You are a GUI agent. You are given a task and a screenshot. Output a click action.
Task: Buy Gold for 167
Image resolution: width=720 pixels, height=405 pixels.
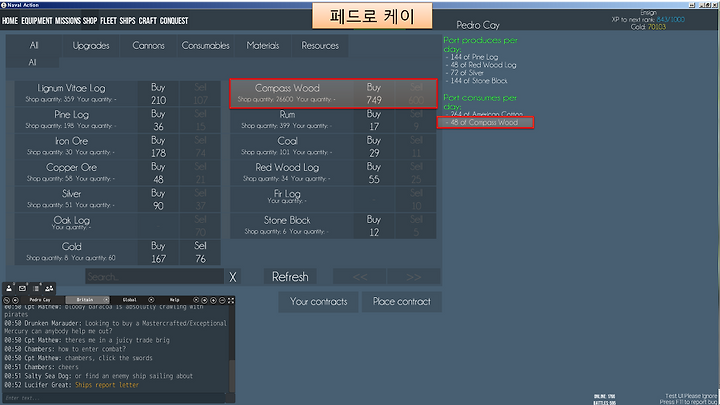[x=158, y=252]
